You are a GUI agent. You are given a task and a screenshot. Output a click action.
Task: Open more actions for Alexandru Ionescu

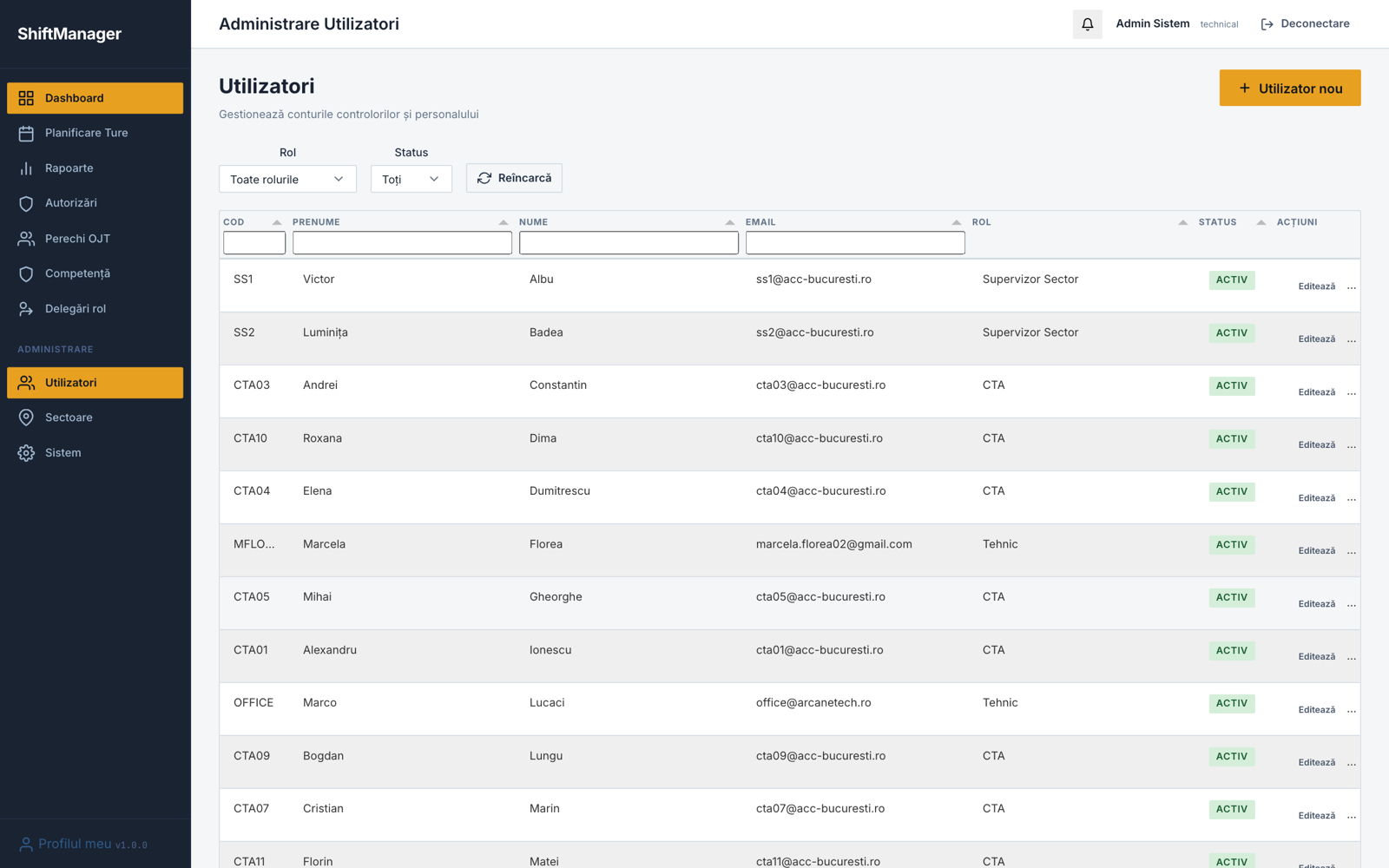coord(1352,657)
